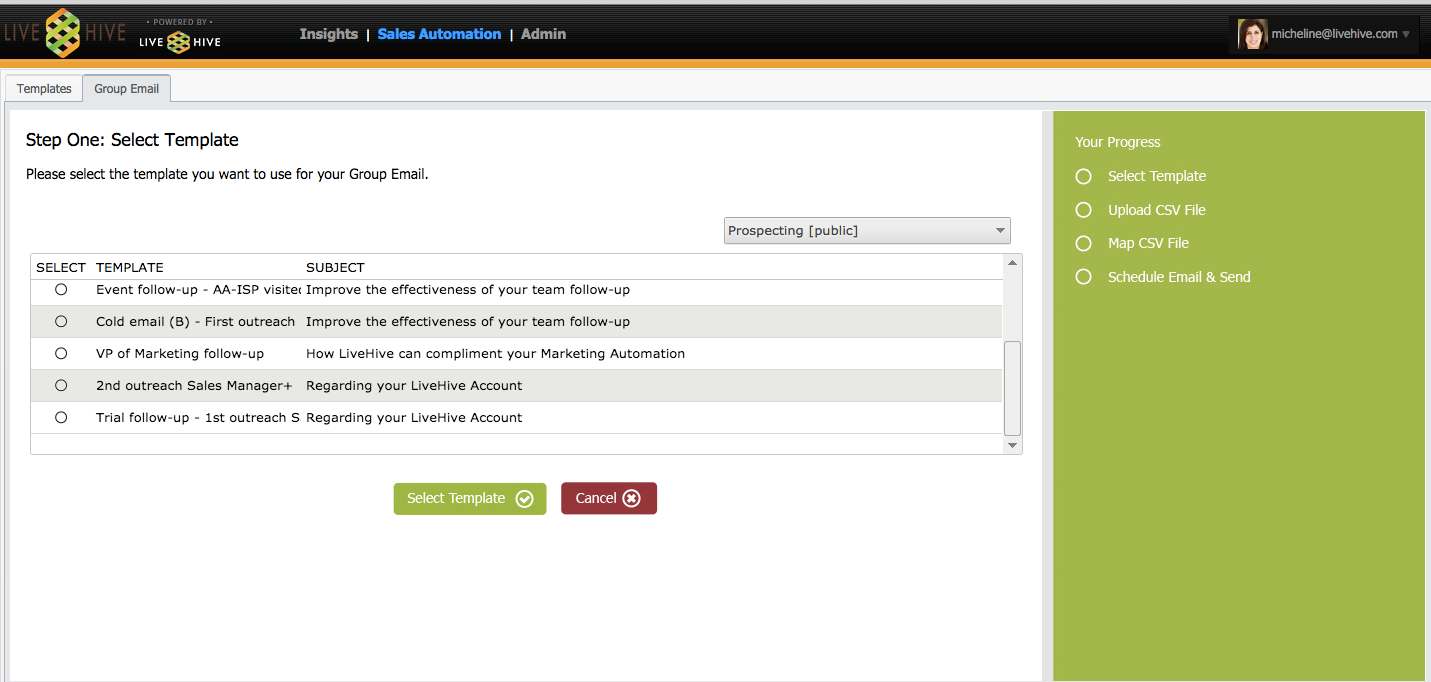Switch to the Templates tab
The image size is (1431, 682).
coord(44,89)
